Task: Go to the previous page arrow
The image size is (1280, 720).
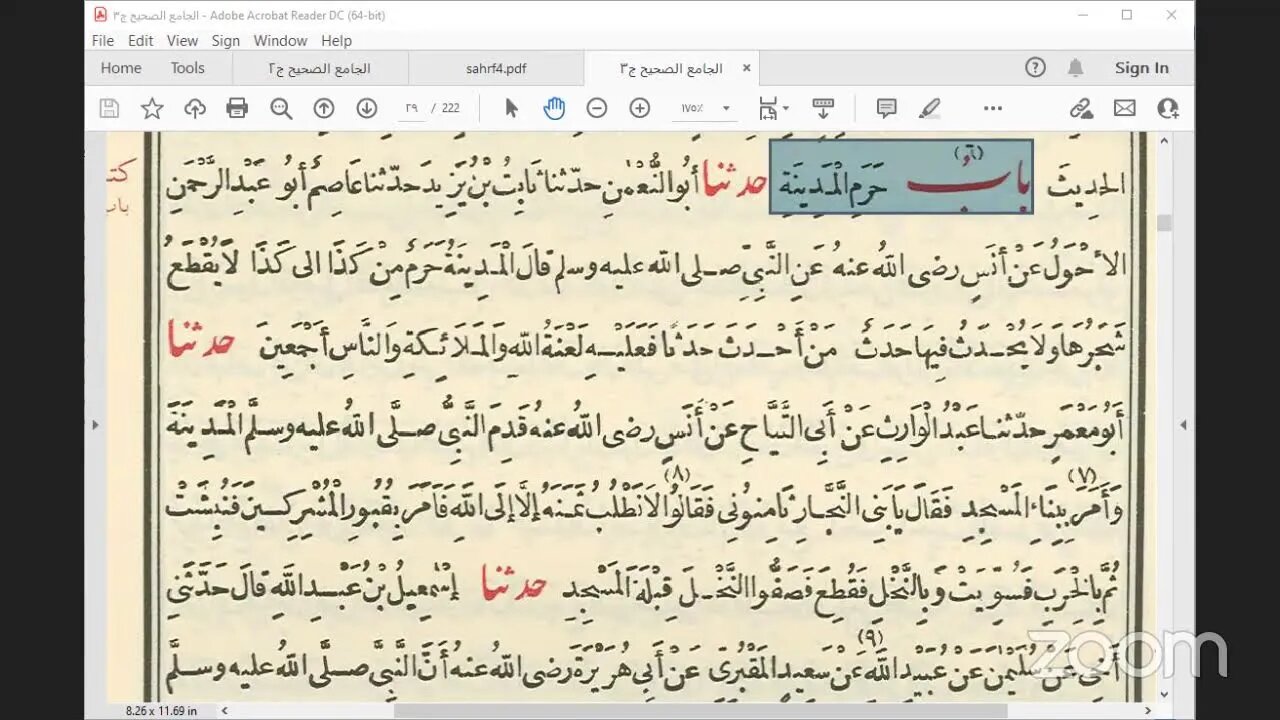Action: click(x=324, y=108)
